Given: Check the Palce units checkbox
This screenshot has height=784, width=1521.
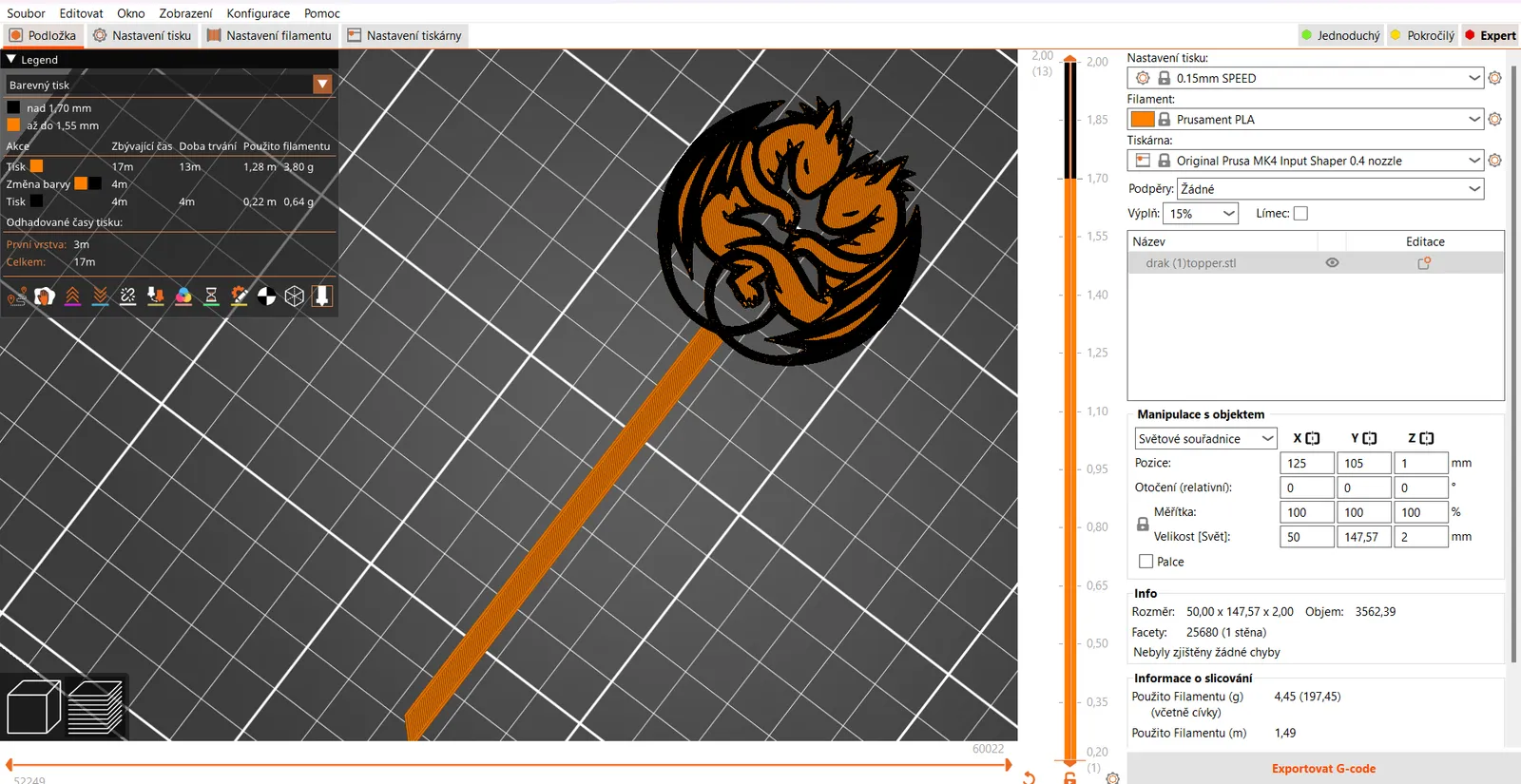Looking at the screenshot, I should (1146, 562).
